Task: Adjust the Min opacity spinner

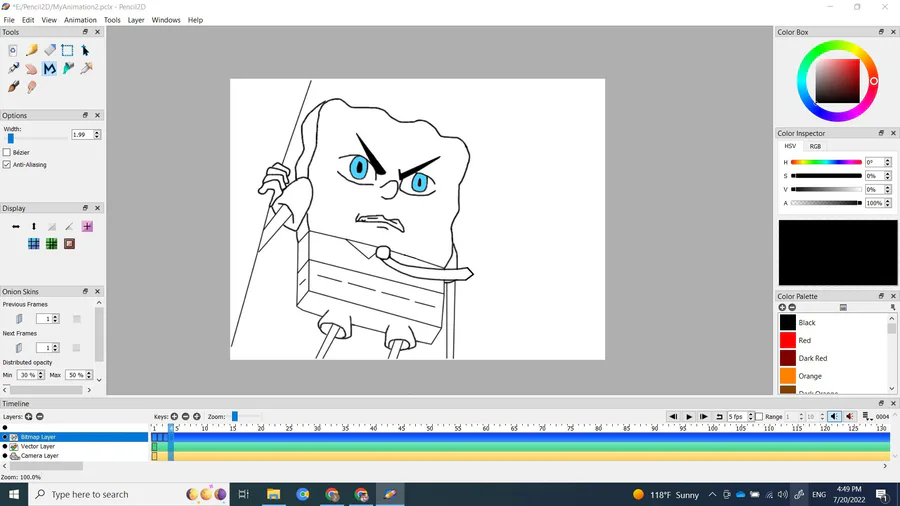Action: pos(41,375)
